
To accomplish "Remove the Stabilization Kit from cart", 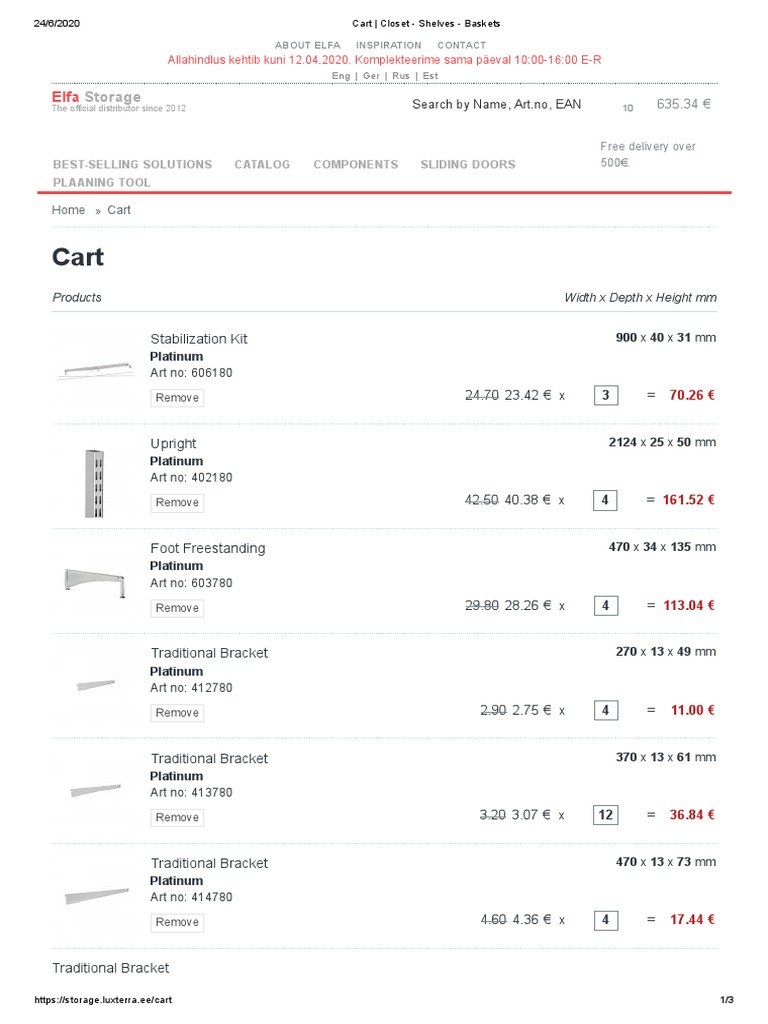I will click(x=177, y=398).
